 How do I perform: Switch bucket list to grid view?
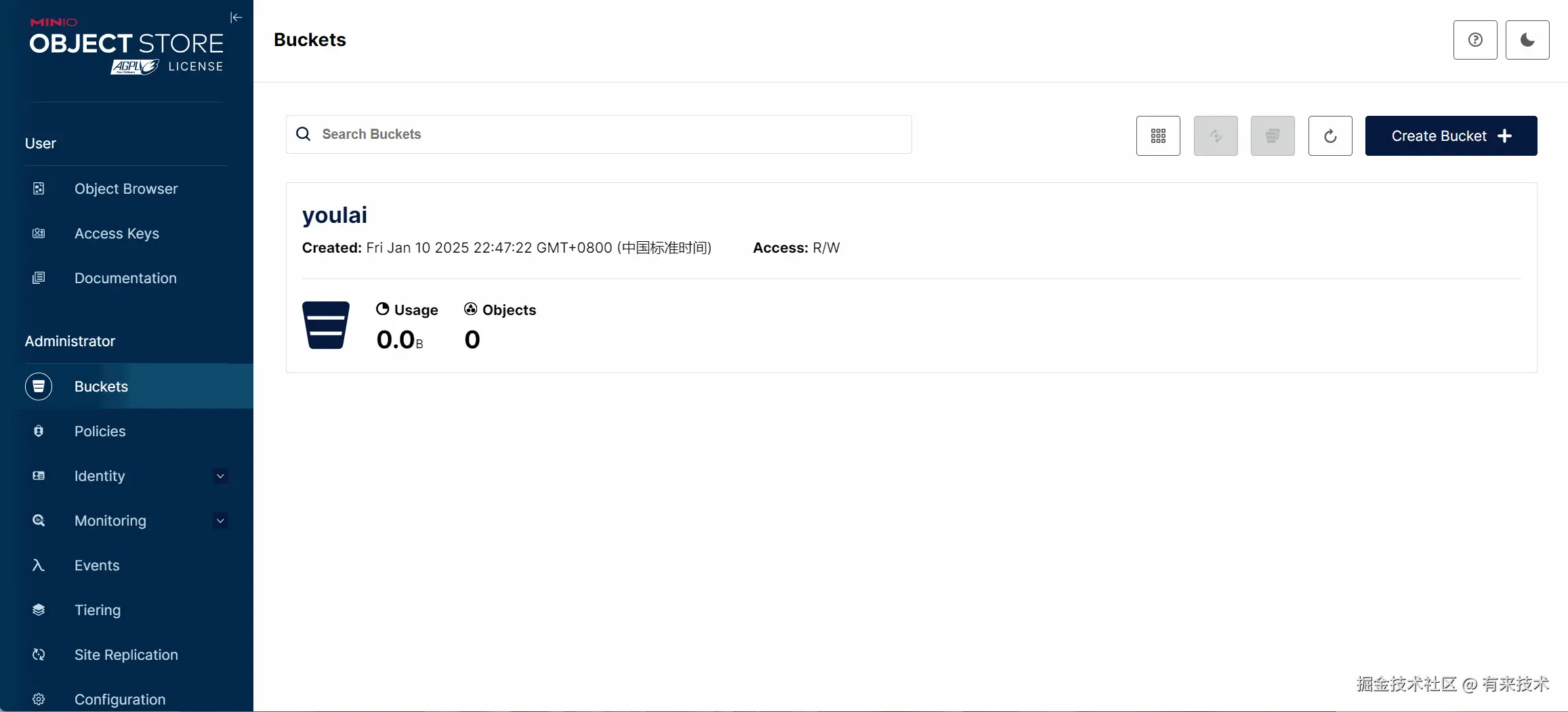tap(1158, 135)
